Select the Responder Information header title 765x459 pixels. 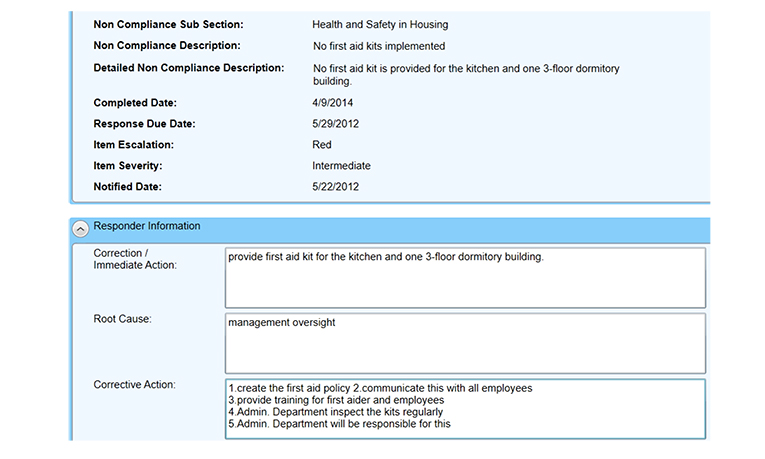pos(147,226)
